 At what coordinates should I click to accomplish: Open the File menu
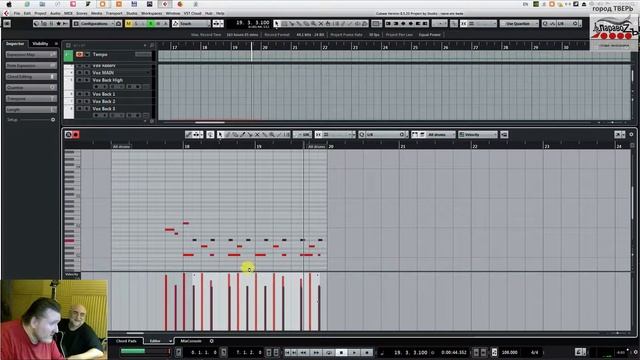click(x=17, y=13)
